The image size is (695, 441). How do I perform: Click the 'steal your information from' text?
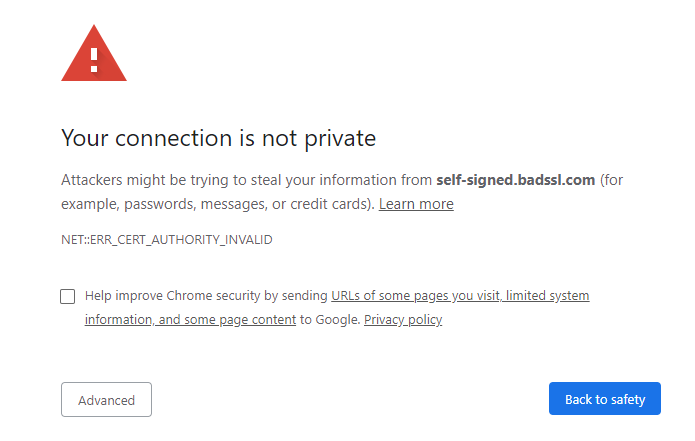341,180
